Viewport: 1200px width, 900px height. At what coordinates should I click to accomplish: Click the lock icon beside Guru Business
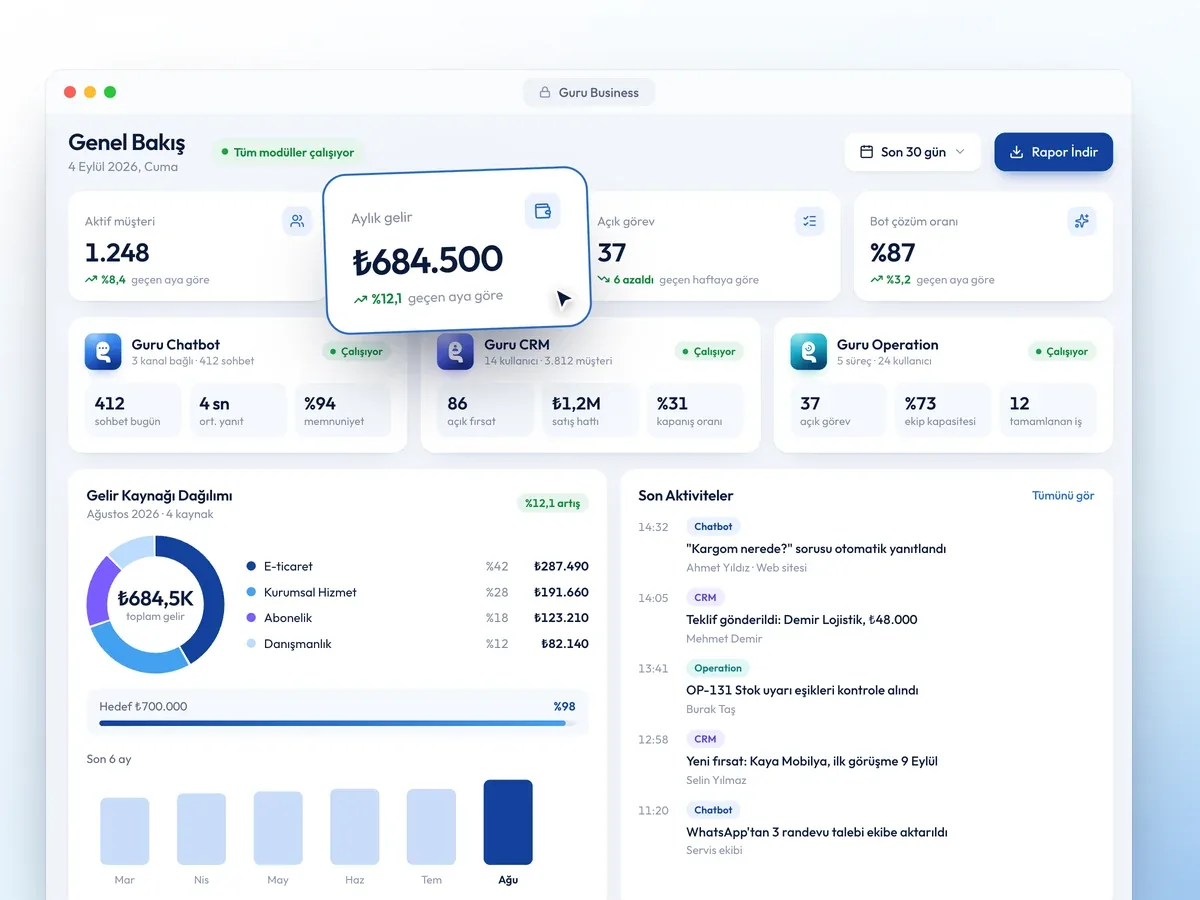[545, 93]
